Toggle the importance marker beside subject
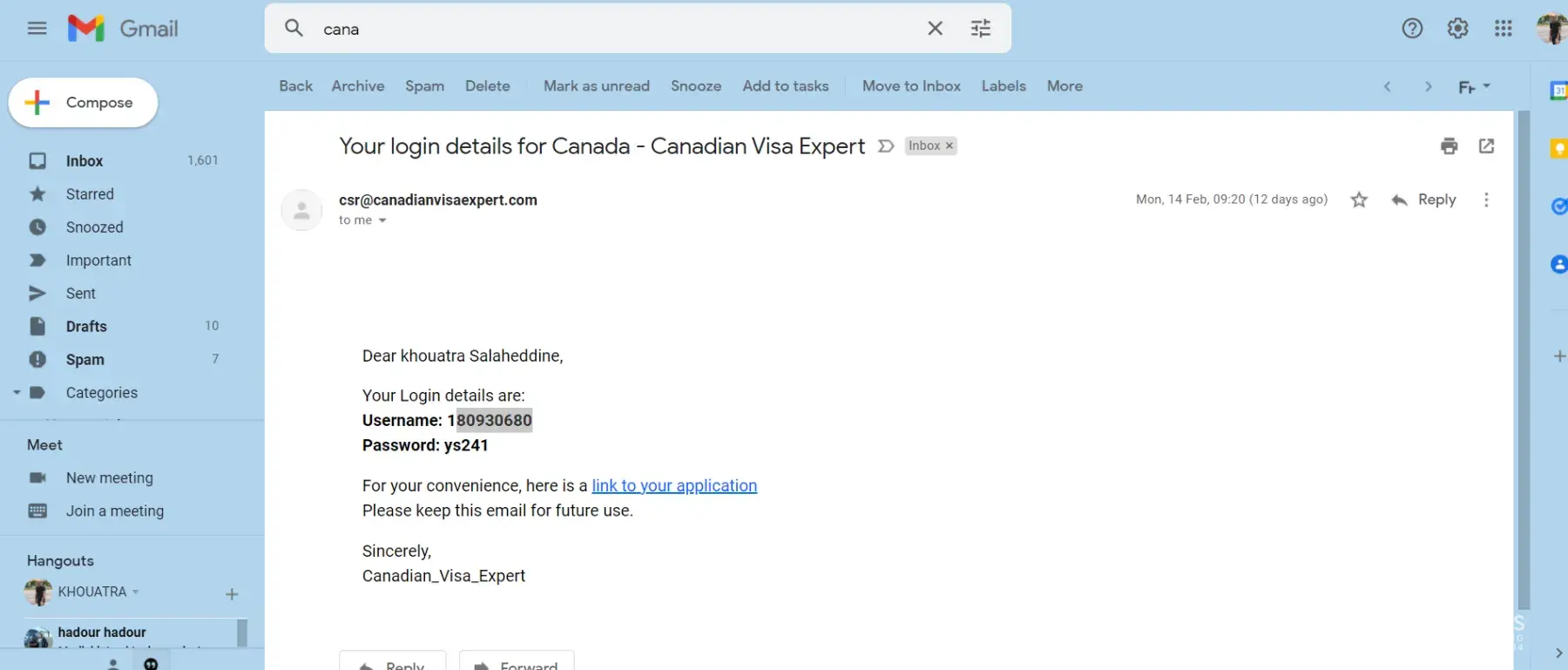 (886, 146)
